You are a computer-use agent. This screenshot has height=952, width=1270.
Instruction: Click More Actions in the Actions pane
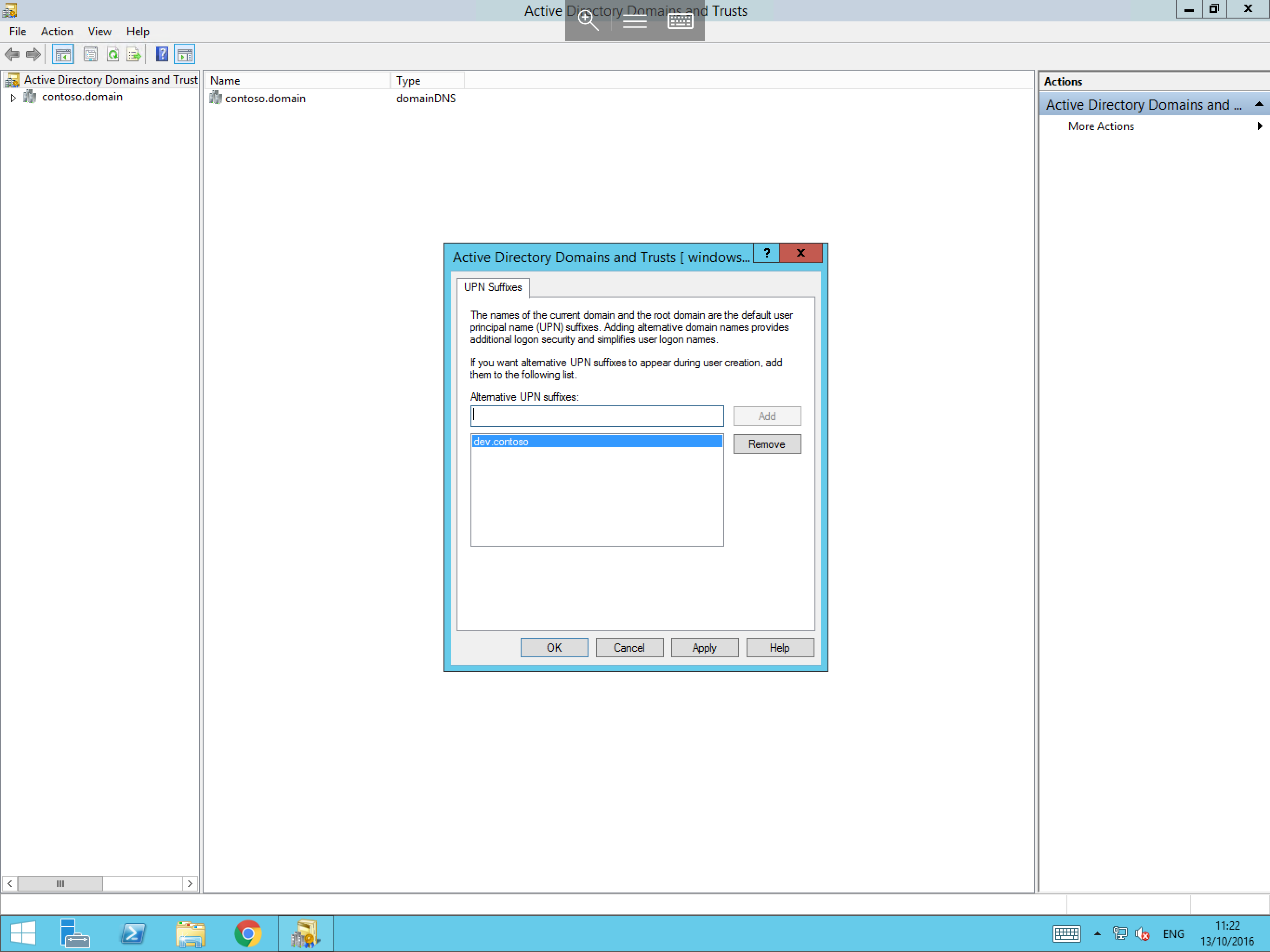(x=1101, y=126)
